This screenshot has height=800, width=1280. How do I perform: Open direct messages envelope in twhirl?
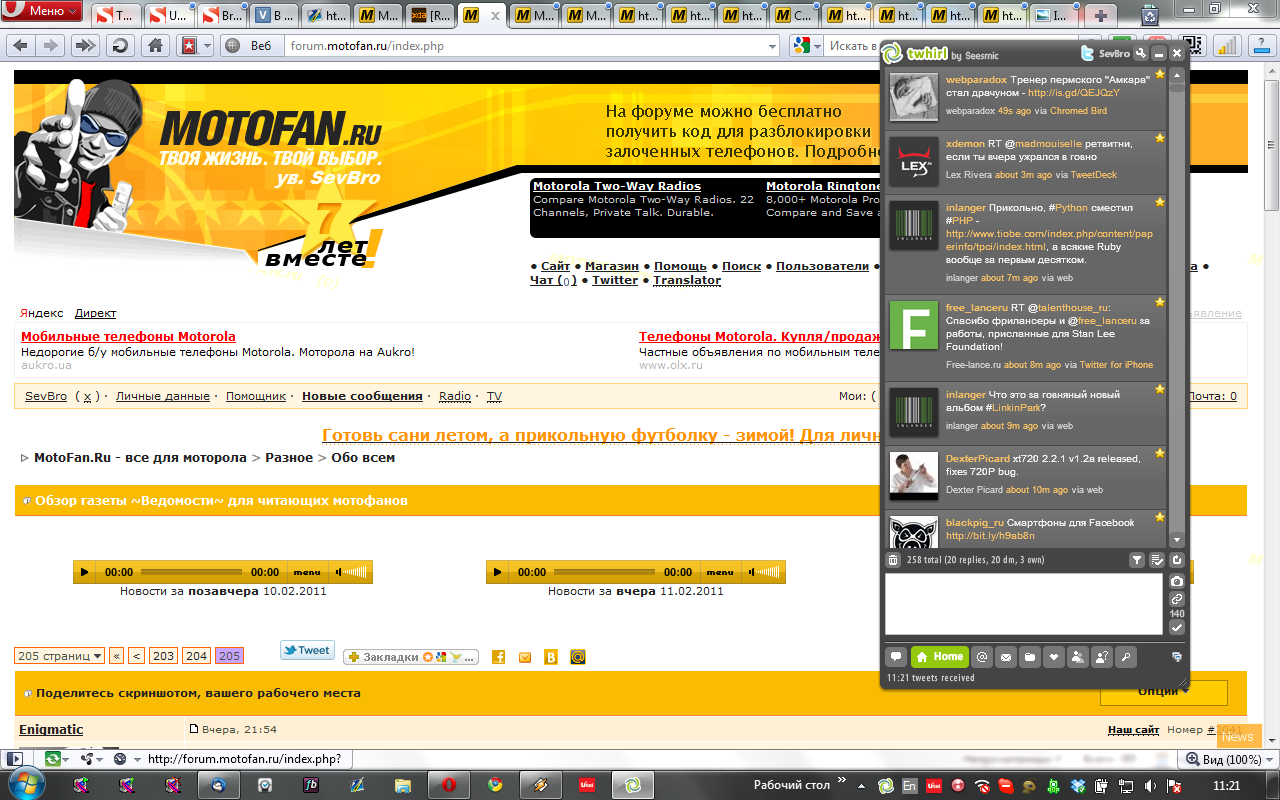click(1005, 657)
